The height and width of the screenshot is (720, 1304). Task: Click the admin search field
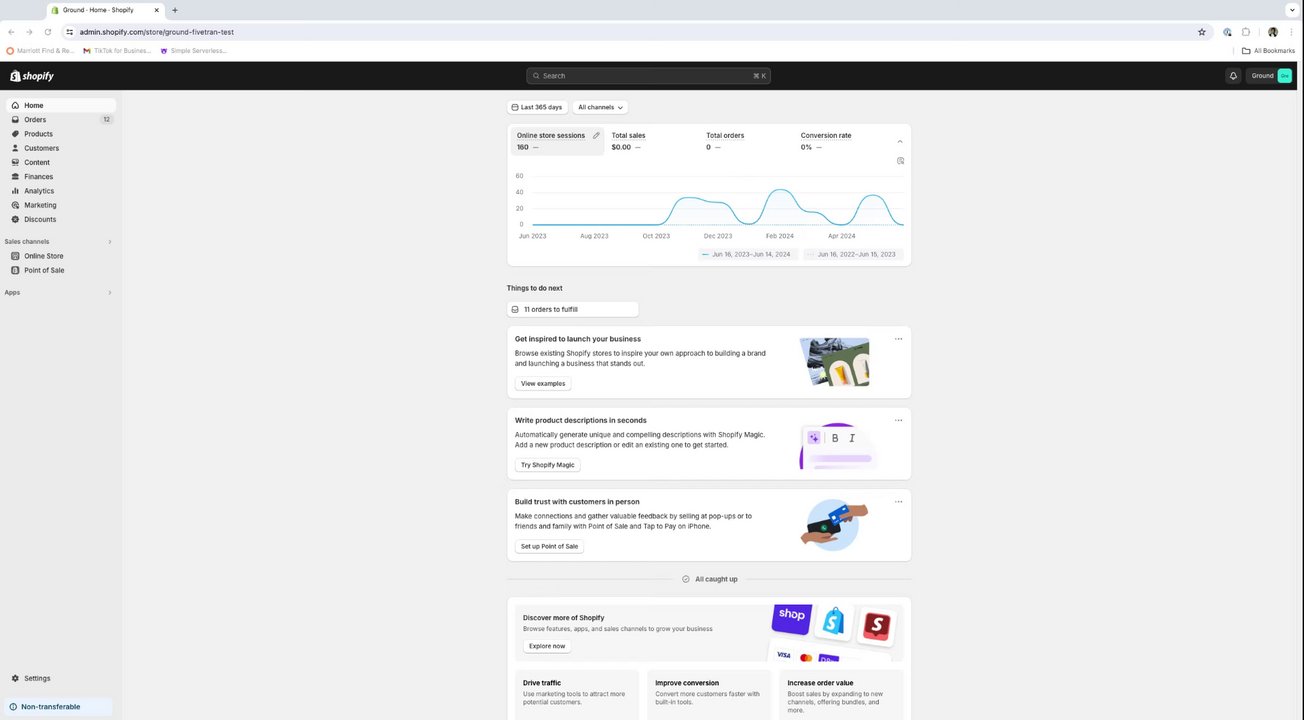click(648, 76)
